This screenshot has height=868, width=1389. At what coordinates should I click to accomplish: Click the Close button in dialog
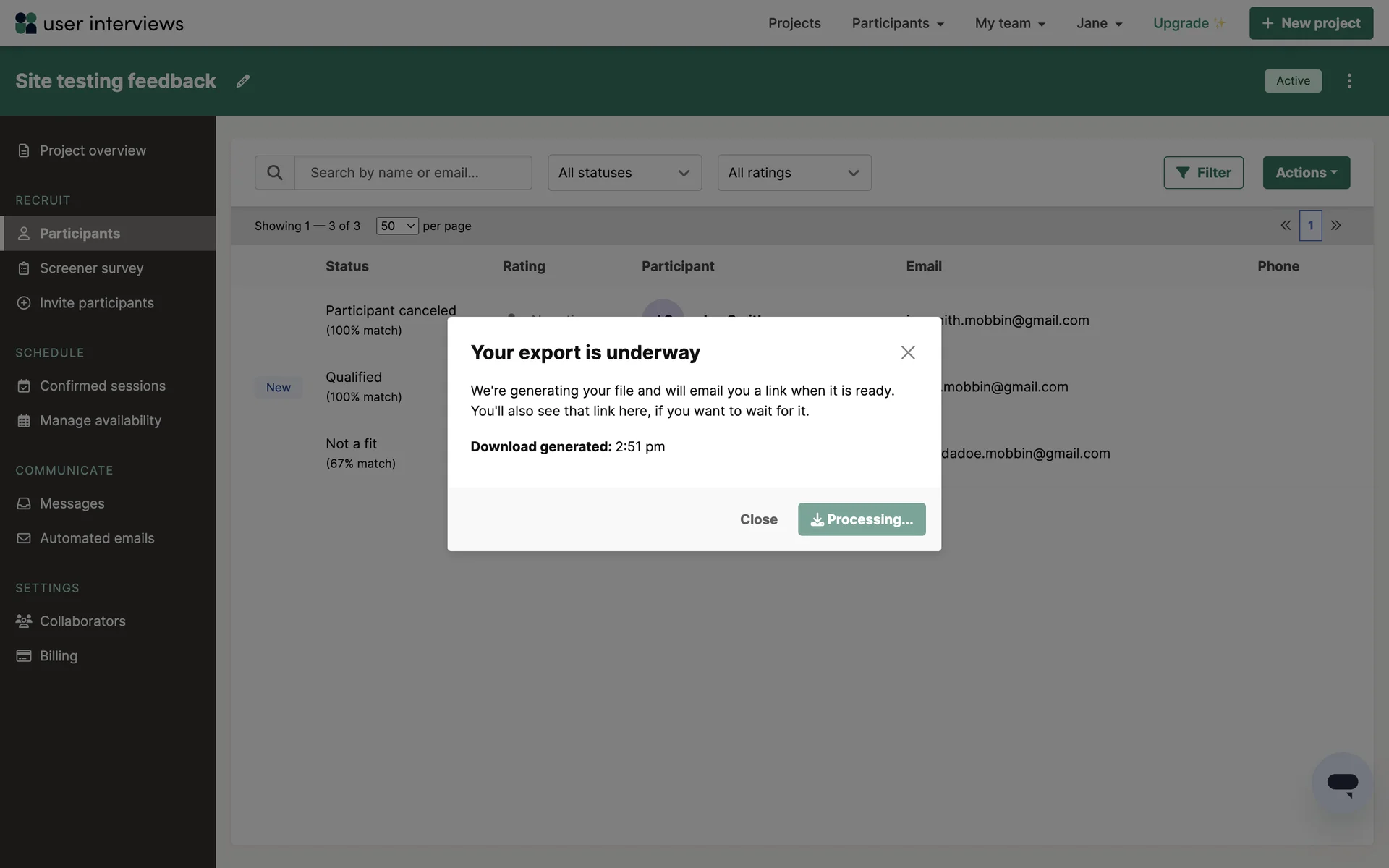[758, 519]
